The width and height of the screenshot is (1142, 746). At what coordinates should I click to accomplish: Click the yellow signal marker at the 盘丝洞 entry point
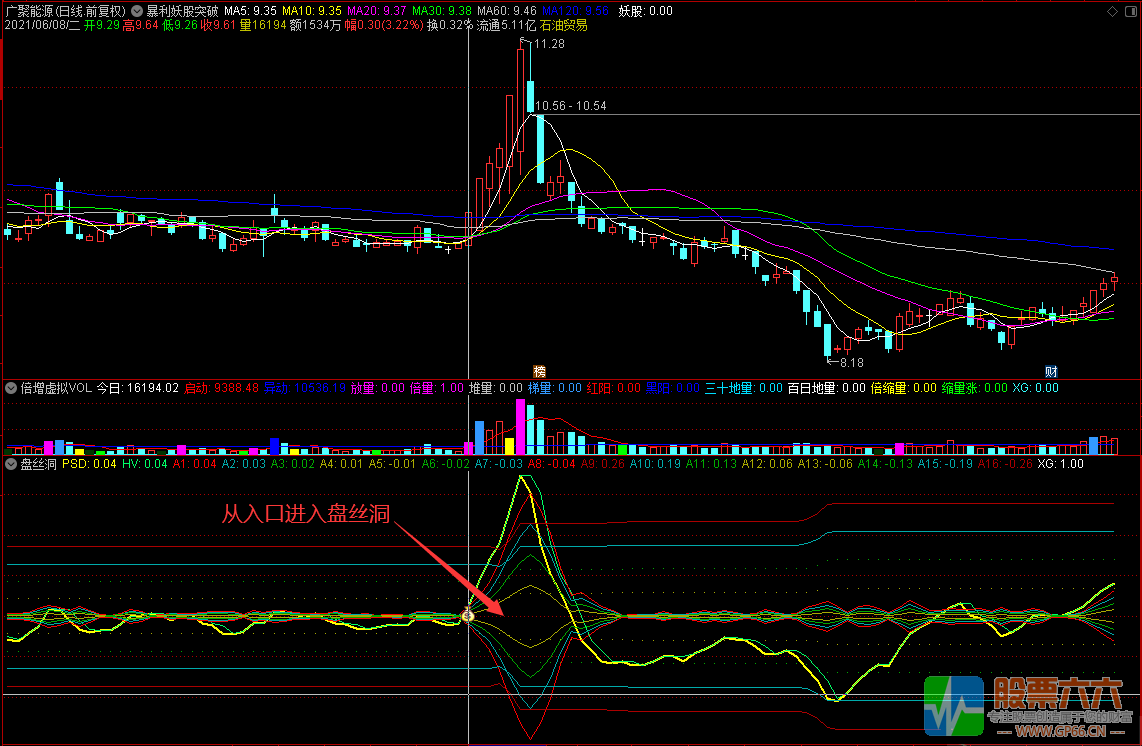468,616
